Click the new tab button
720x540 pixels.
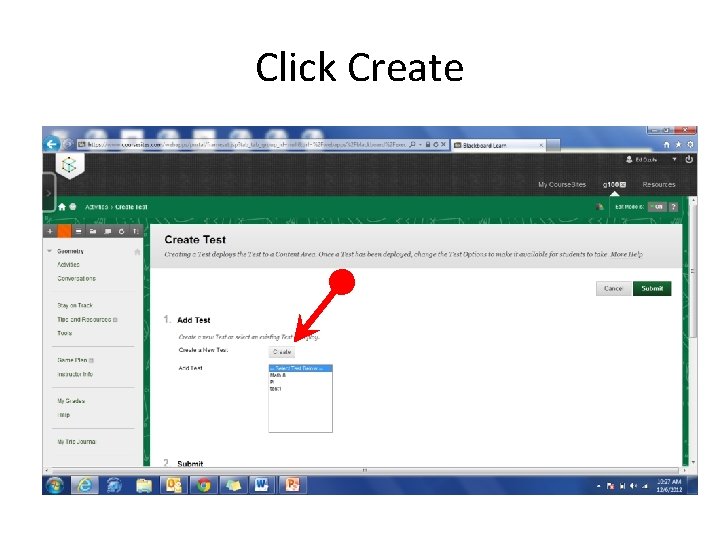point(553,146)
